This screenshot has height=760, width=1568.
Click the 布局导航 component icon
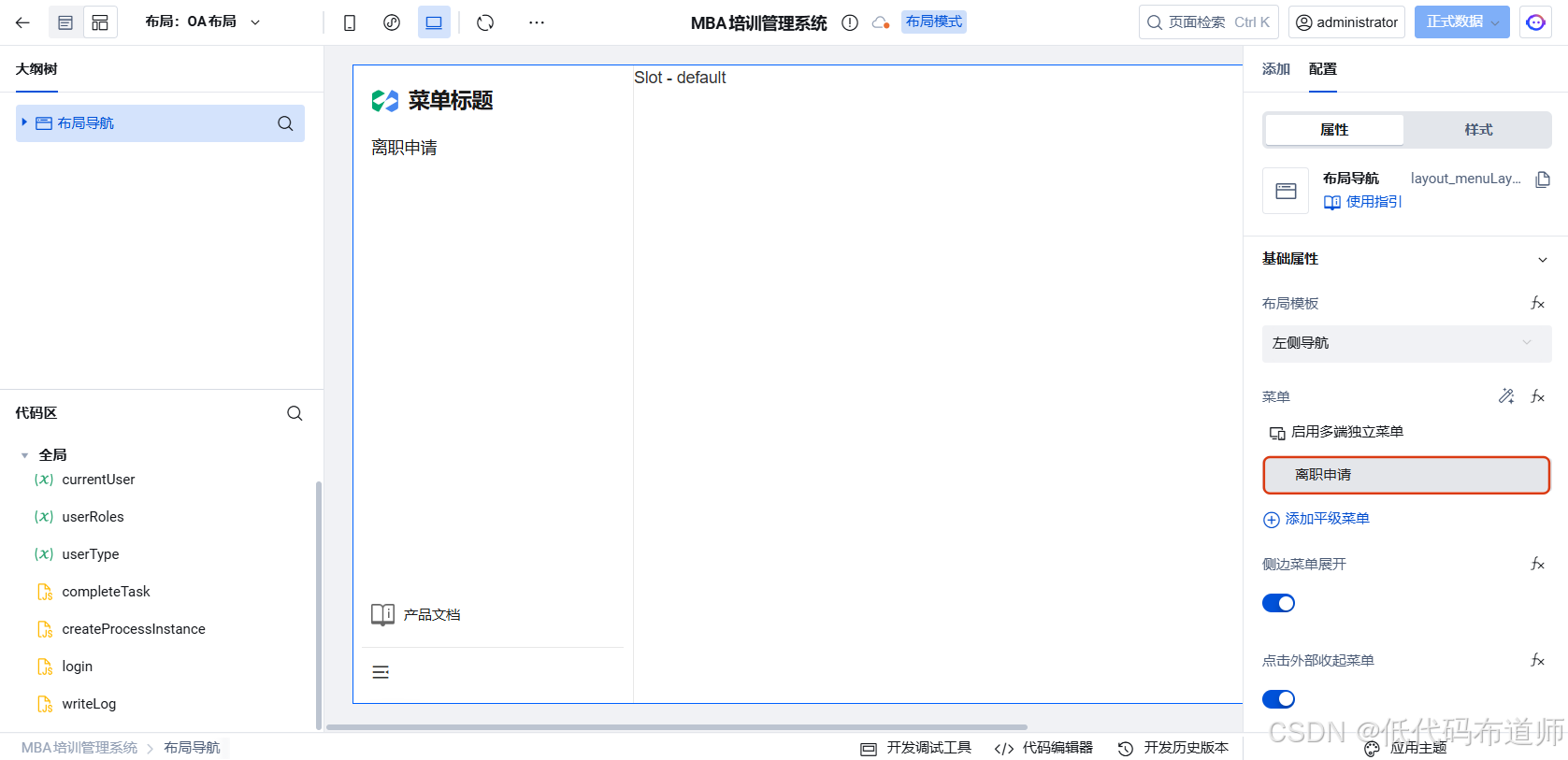[x=1286, y=191]
